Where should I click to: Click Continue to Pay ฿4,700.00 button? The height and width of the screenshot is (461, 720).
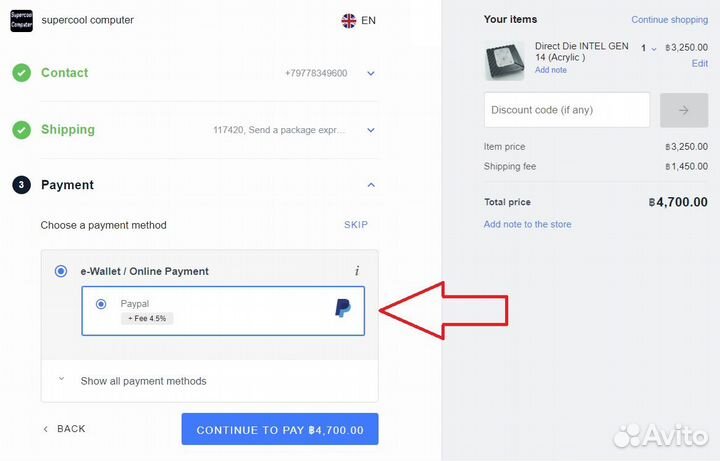pyautogui.click(x=280, y=430)
